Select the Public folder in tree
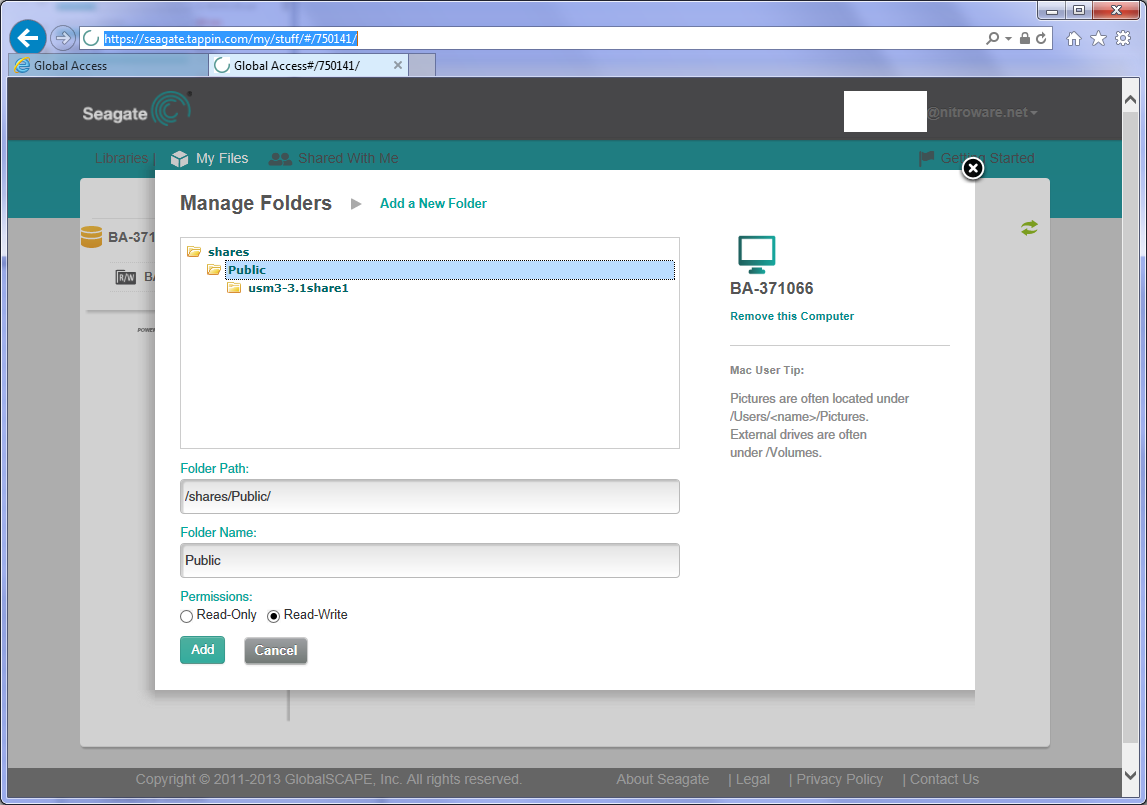 [x=246, y=270]
